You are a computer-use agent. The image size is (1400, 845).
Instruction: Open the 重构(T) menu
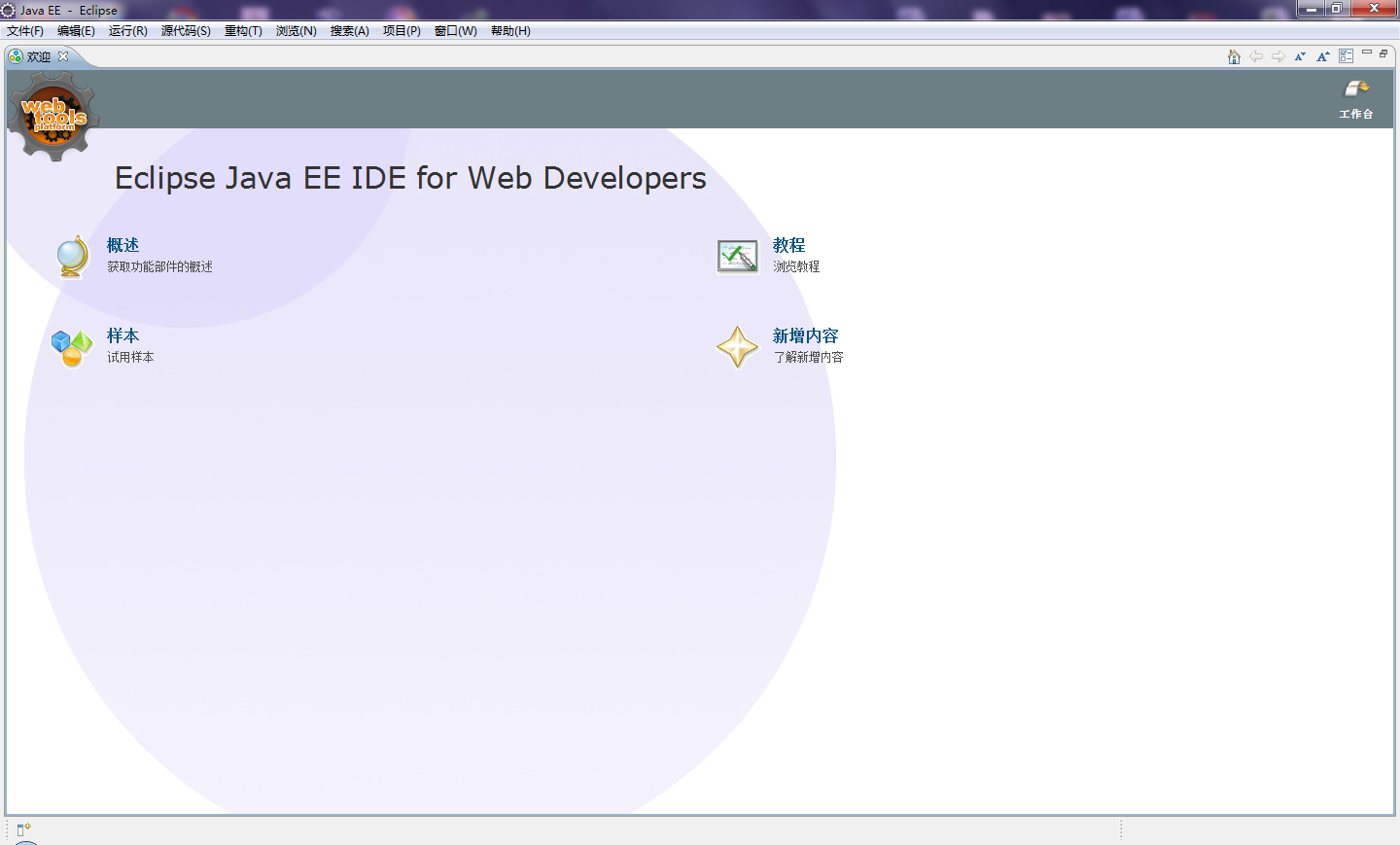tap(243, 31)
